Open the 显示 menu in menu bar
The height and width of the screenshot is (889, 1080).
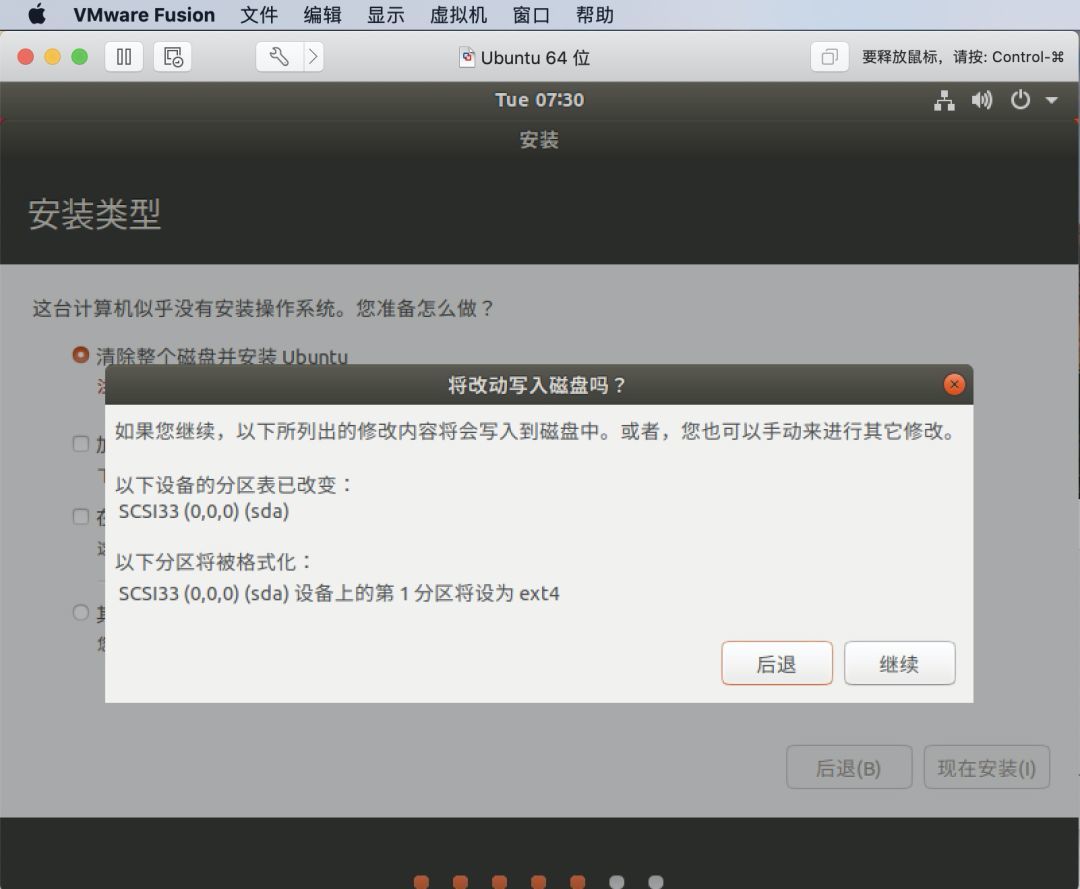pyautogui.click(x=385, y=15)
